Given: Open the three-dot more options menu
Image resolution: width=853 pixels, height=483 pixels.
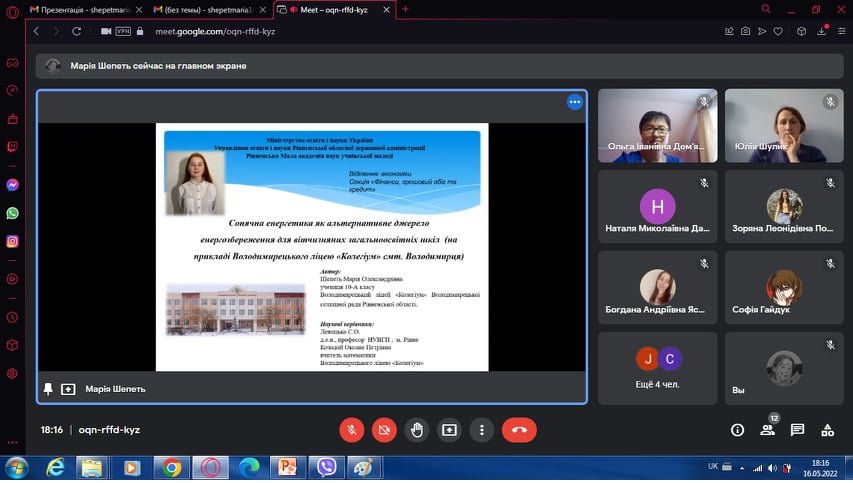Looking at the screenshot, I should pyautogui.click(x=482, y=430).
